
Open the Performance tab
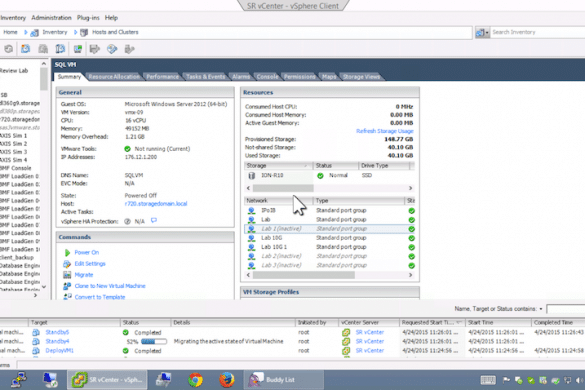coord(162,77)
